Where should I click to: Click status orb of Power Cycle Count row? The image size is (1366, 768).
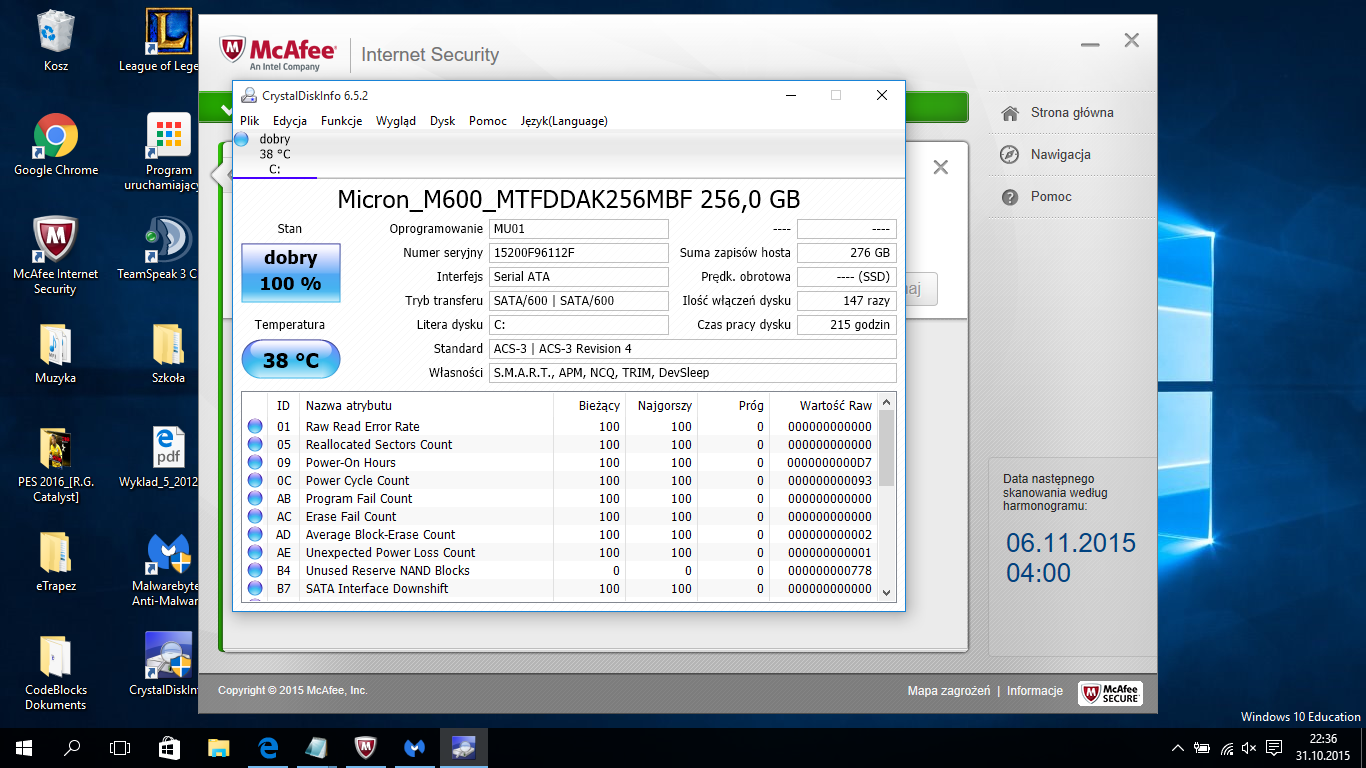click(255, 481)
